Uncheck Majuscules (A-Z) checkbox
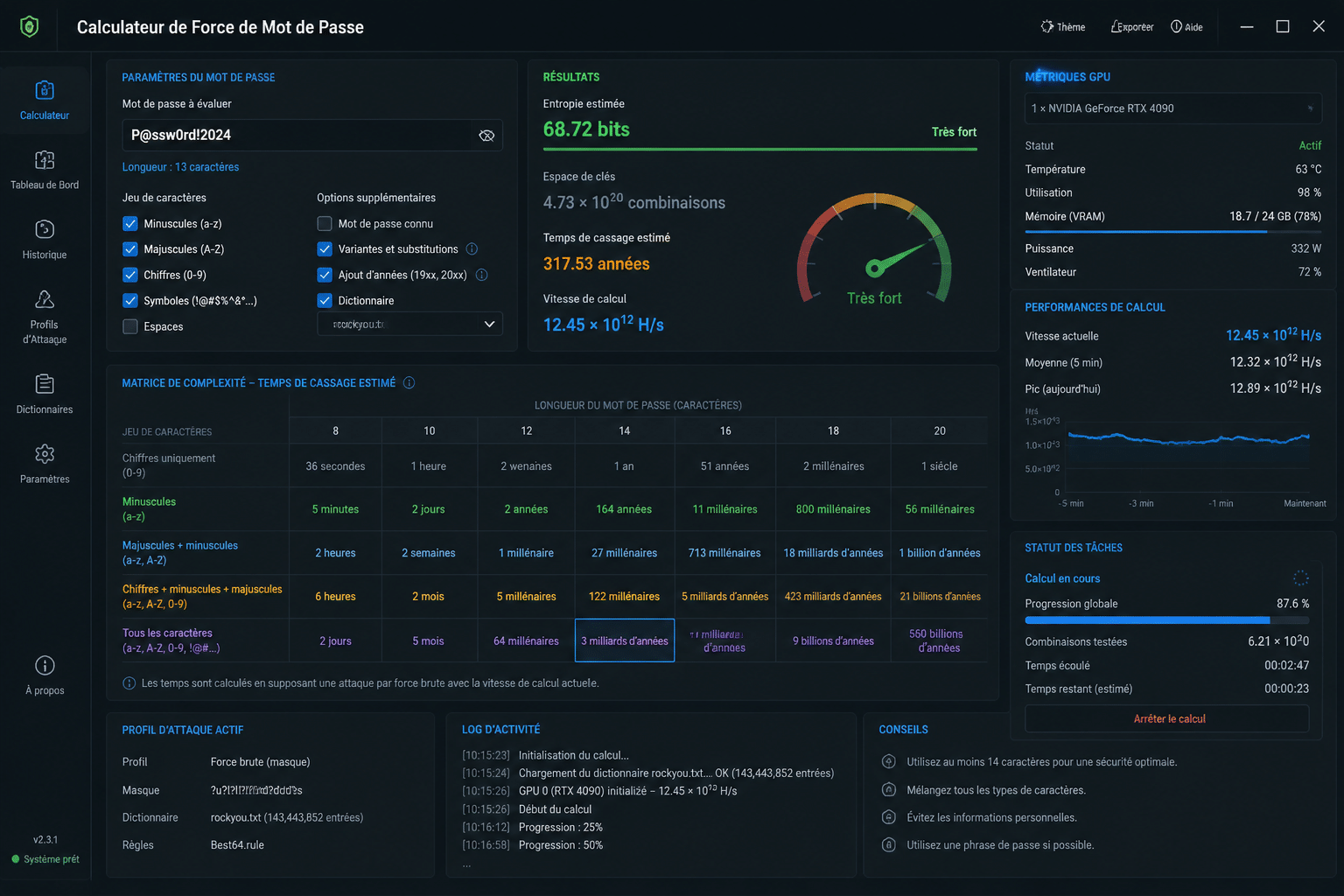 130,249
